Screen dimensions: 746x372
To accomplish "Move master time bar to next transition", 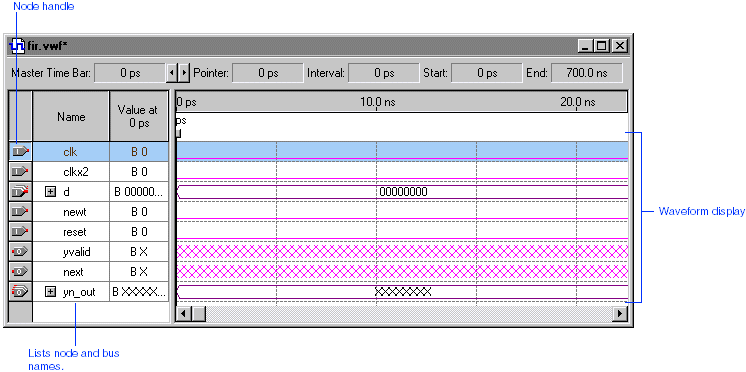I will (x=184, y=73).
